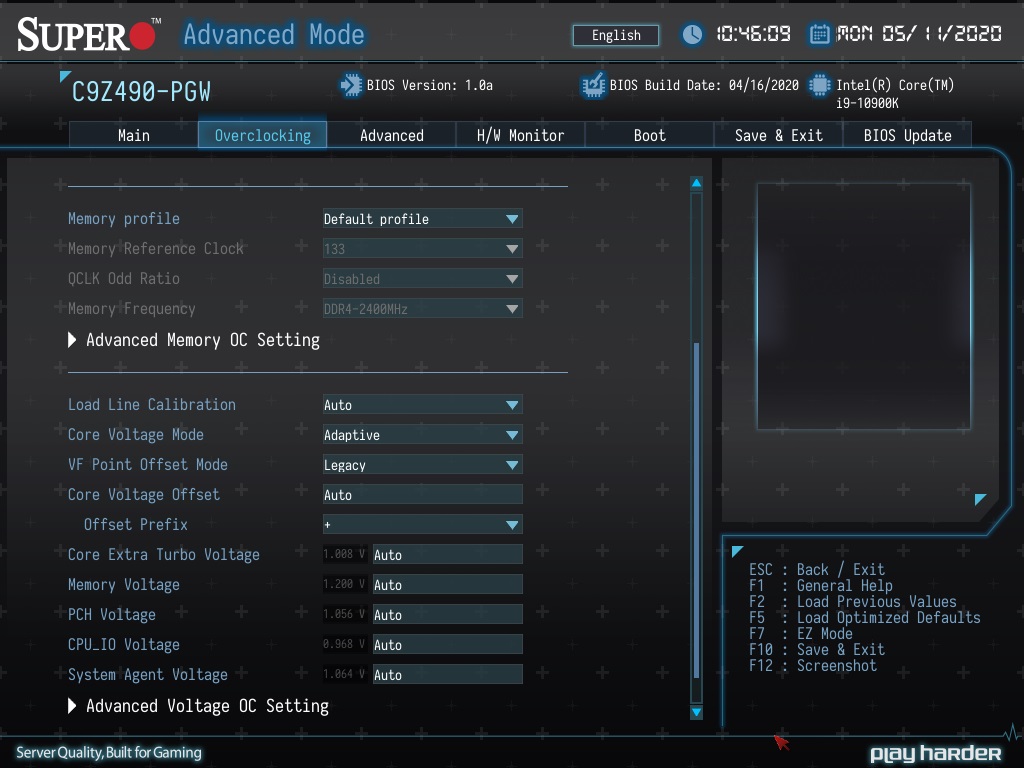Open the BIOS Update tab
Image resolution: width=1024 pixels, height=768 pixels.
pyautogui.click(x=907, y=135)
